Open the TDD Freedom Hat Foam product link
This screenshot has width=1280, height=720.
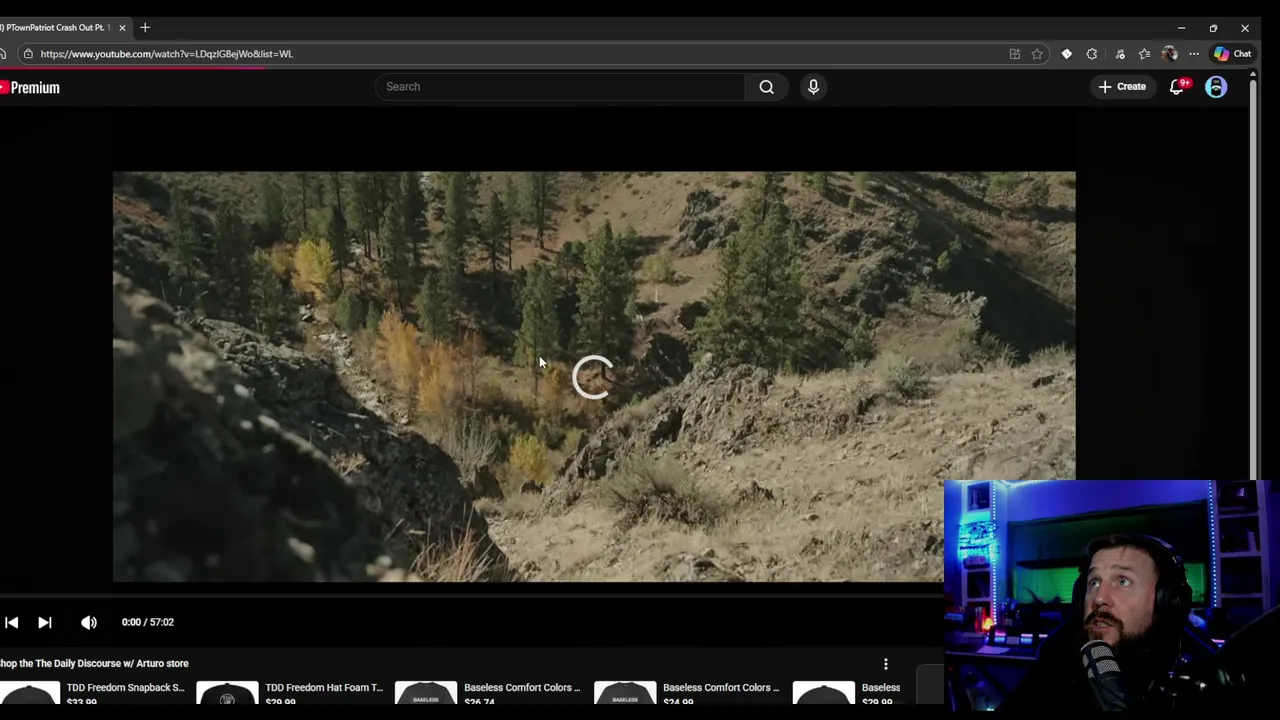click(324, 688)
